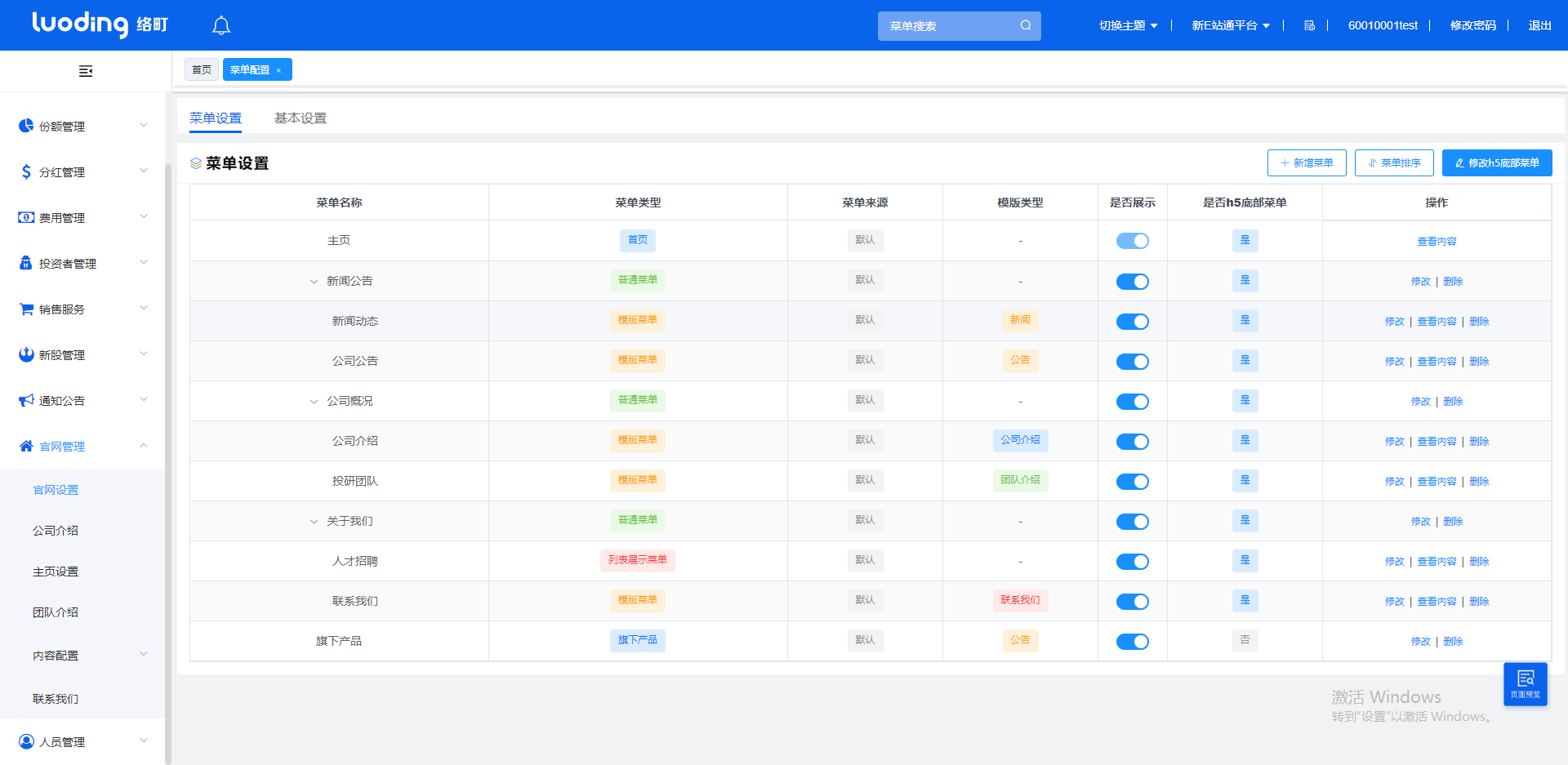Open 公司介绍 in the sidebar

56,530
